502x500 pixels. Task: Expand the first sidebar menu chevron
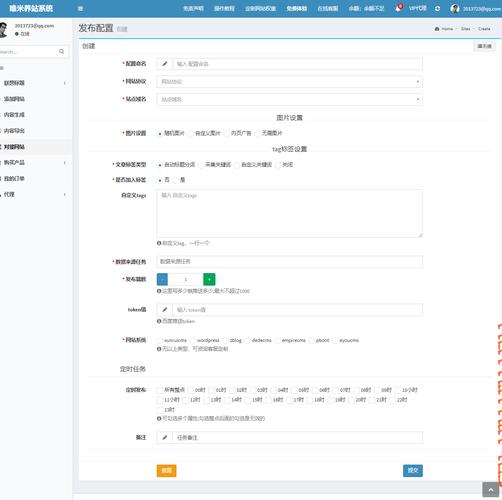[x=64, y=83]
